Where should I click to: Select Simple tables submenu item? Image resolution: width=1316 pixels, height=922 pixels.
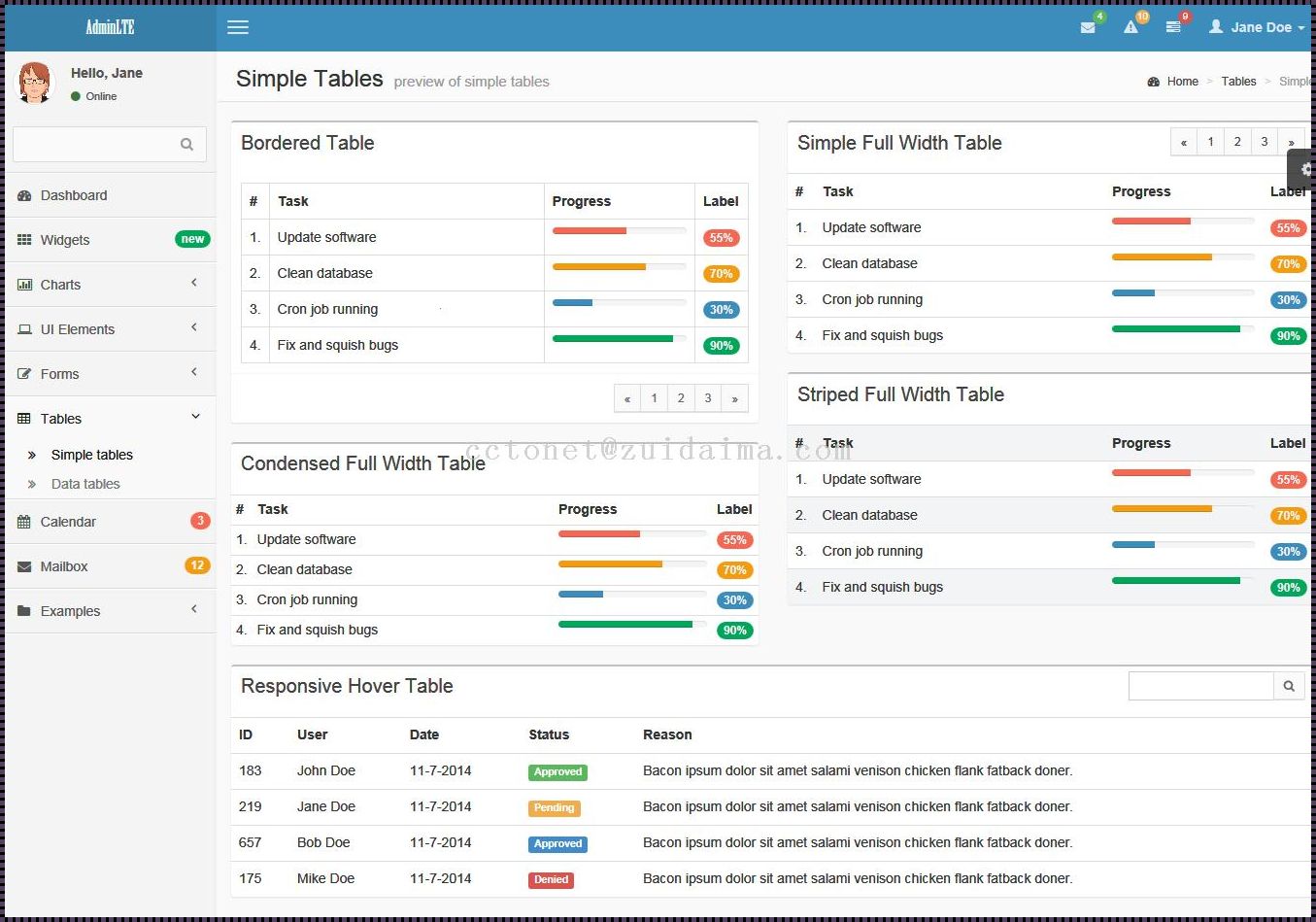[92, 455]
